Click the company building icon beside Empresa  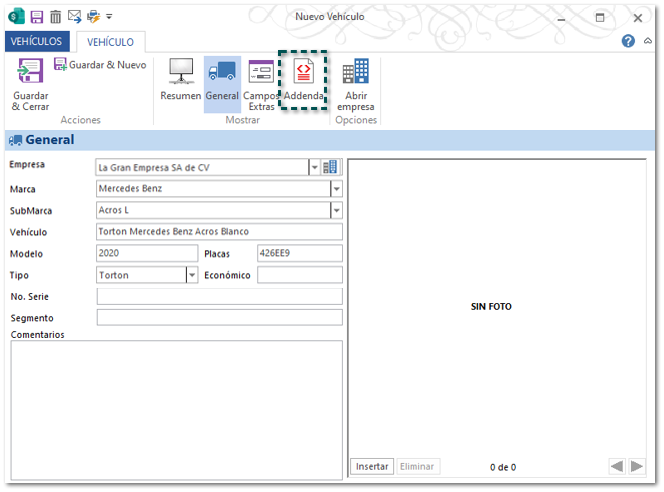click(x=330, y=167)
